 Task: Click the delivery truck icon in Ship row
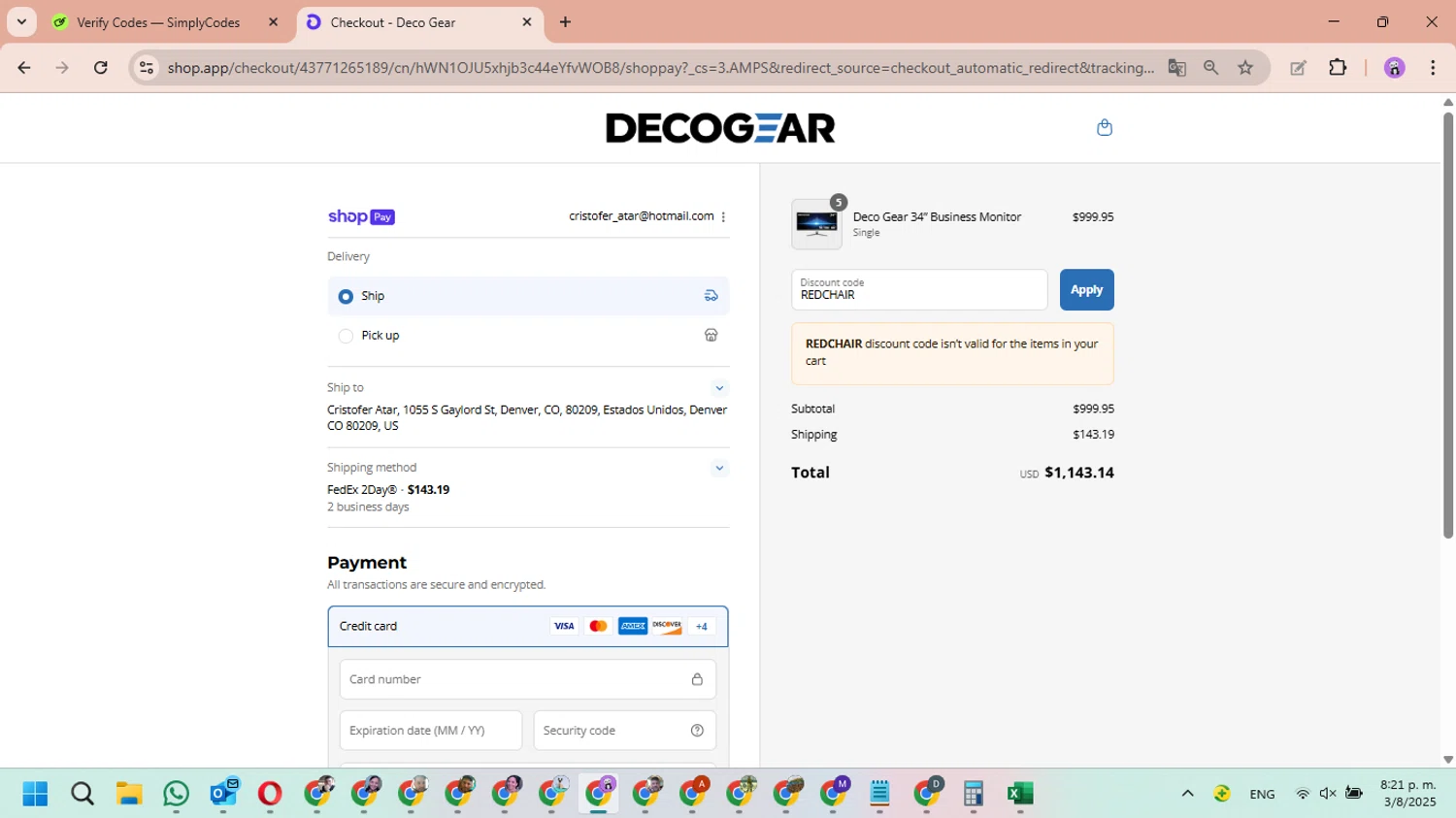point(711,296)
